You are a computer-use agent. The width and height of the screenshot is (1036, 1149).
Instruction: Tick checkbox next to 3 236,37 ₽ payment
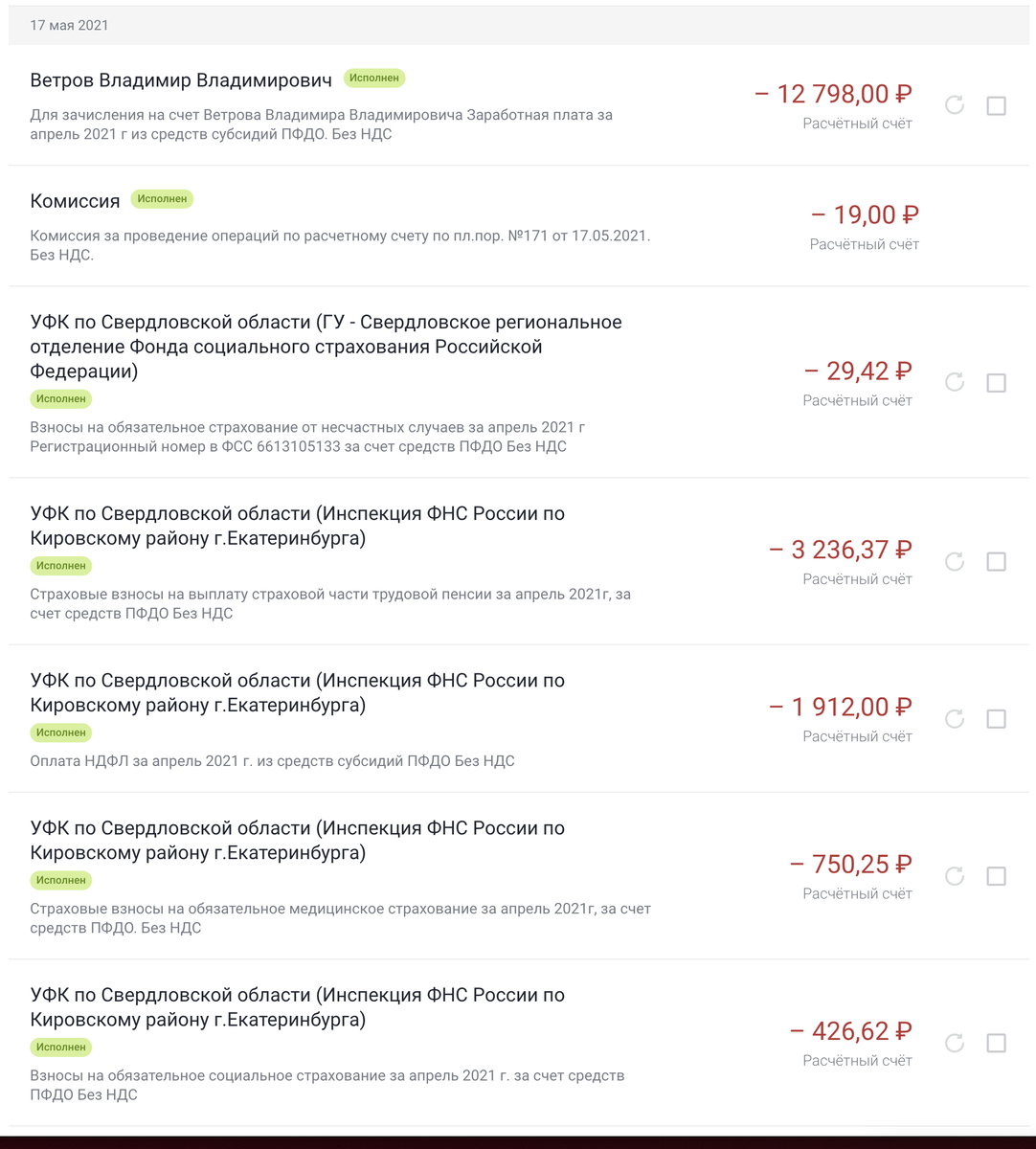point(996,562)
